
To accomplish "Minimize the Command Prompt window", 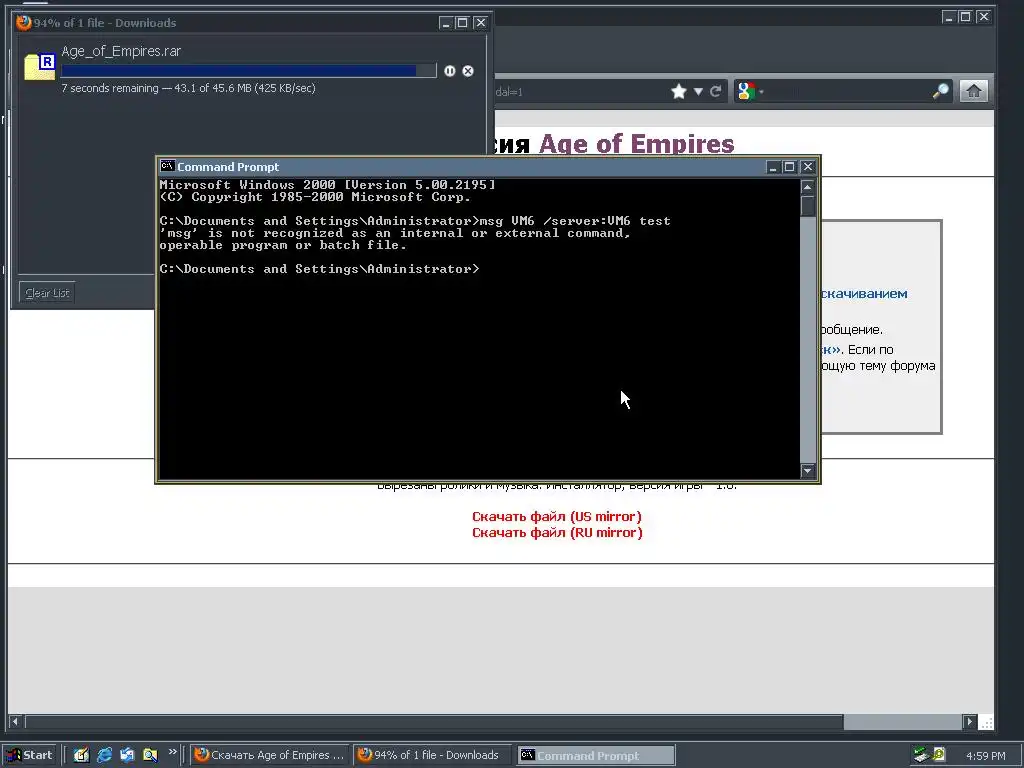I will (x=773, y=167).
